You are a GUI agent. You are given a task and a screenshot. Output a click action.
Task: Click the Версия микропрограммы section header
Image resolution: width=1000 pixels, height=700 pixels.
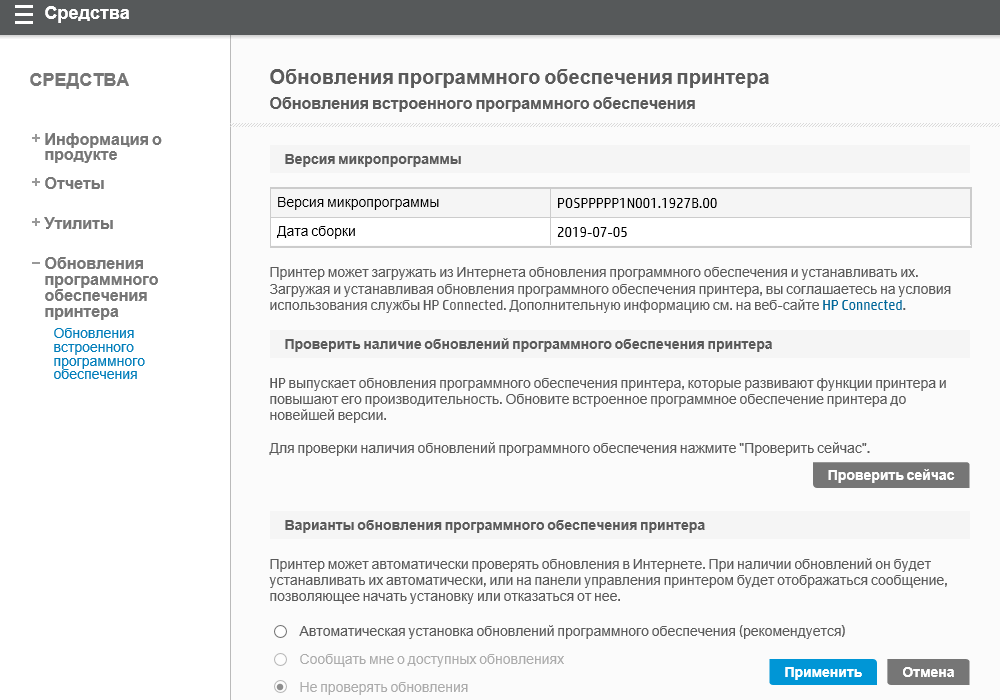[372, 160]
